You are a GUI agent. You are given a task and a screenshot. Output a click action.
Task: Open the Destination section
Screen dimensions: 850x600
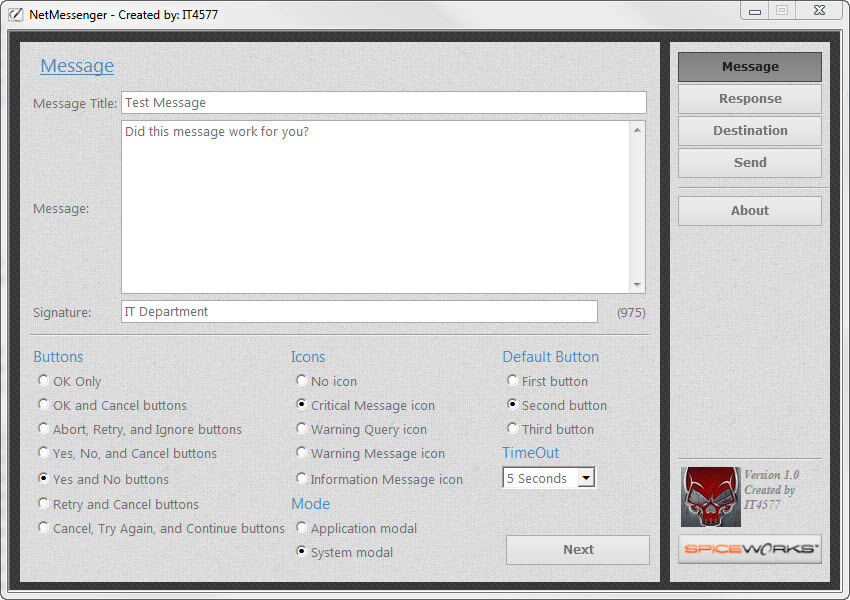749,130
